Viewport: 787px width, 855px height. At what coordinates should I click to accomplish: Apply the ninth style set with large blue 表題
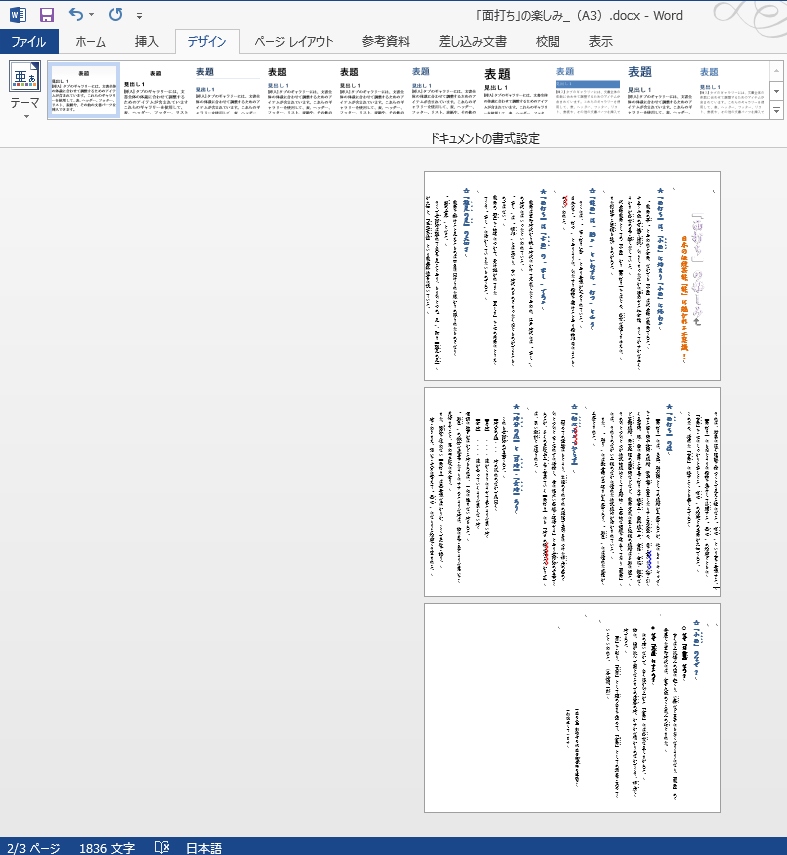click(659, 91)
